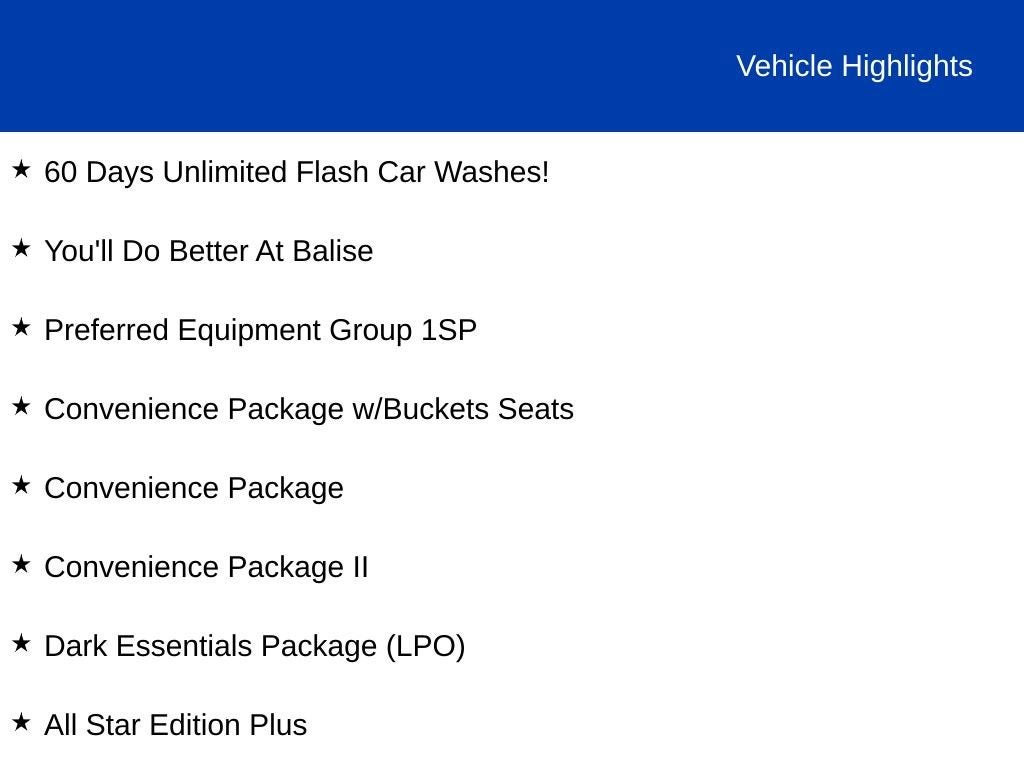Click the 1SP code in the equipment group line

pyautogui.click(x=449, y=330)
